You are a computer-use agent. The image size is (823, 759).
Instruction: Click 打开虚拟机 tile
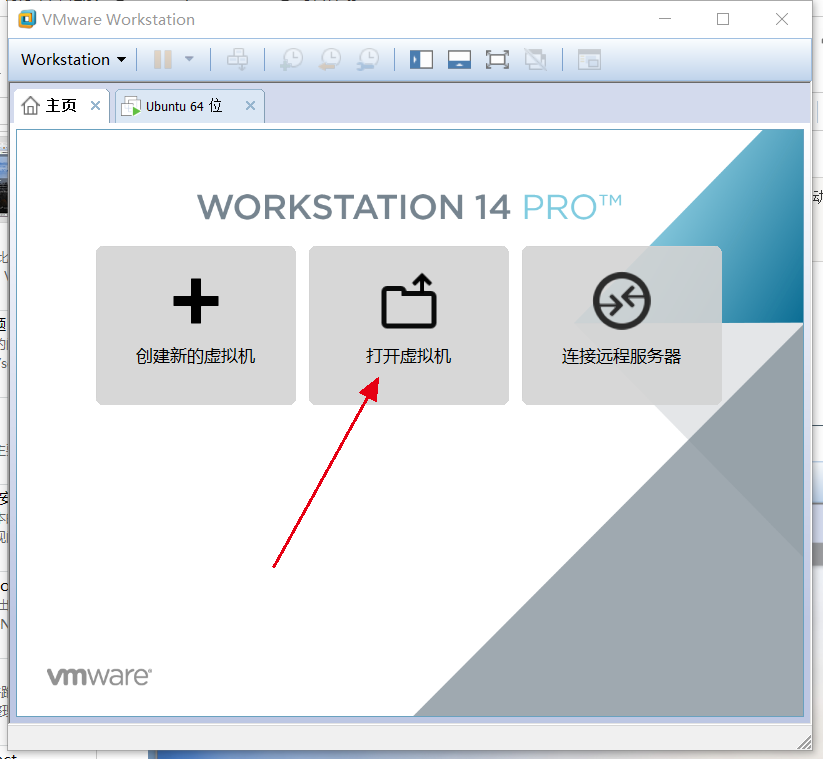pos(409,325)
